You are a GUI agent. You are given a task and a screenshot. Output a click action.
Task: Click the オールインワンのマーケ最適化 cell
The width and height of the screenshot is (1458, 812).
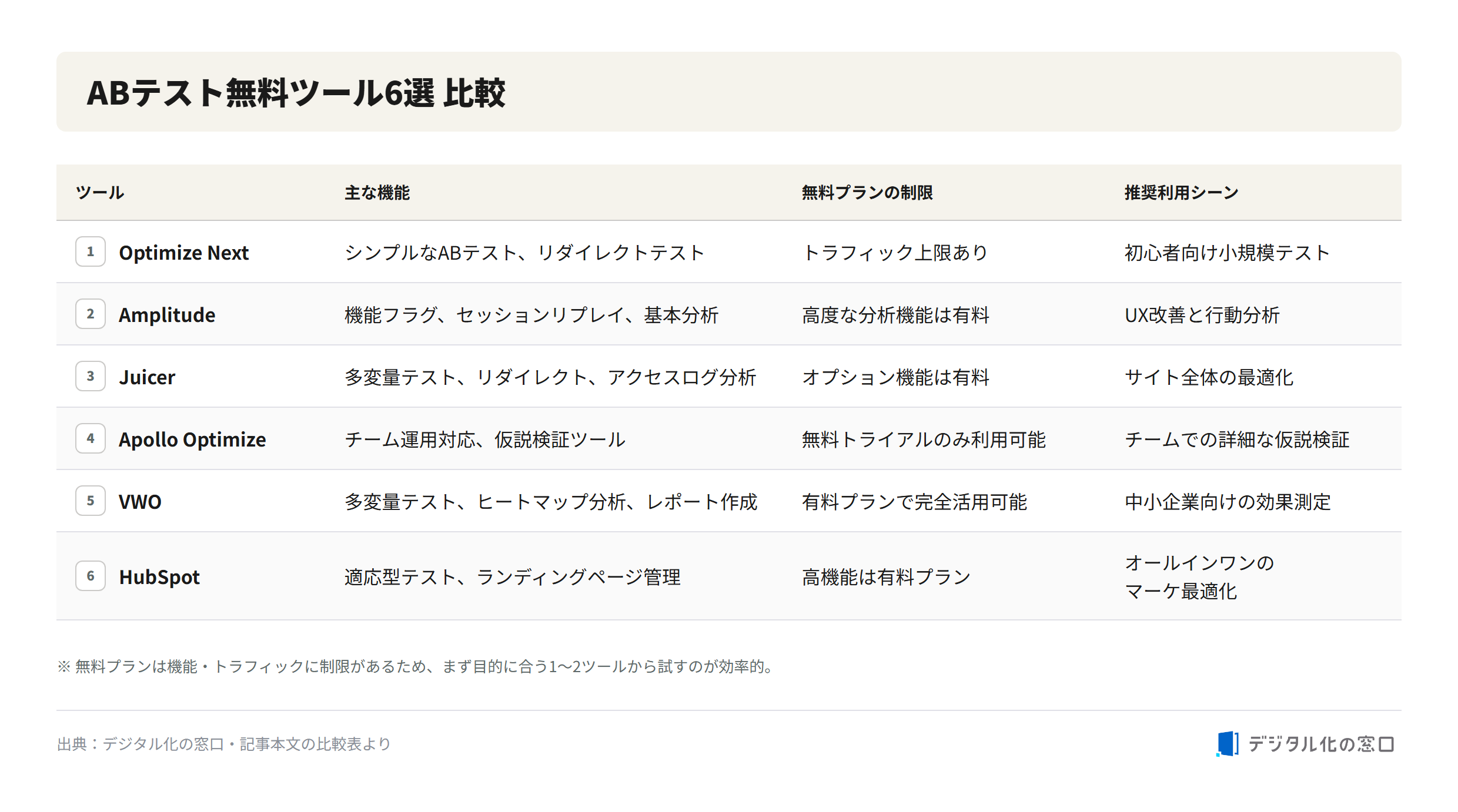tap(1199, 577)
